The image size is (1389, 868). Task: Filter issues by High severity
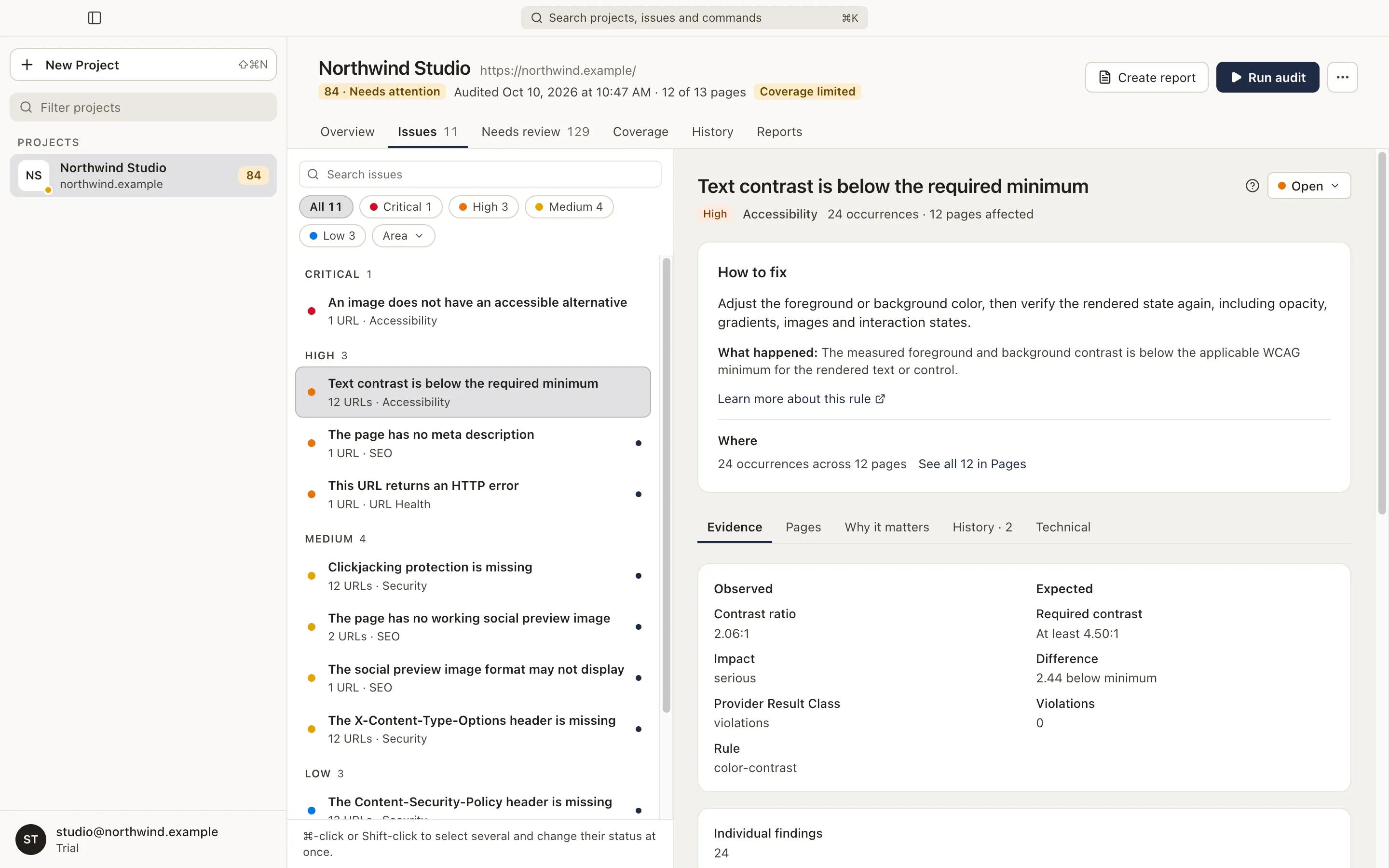pos(483,207)
